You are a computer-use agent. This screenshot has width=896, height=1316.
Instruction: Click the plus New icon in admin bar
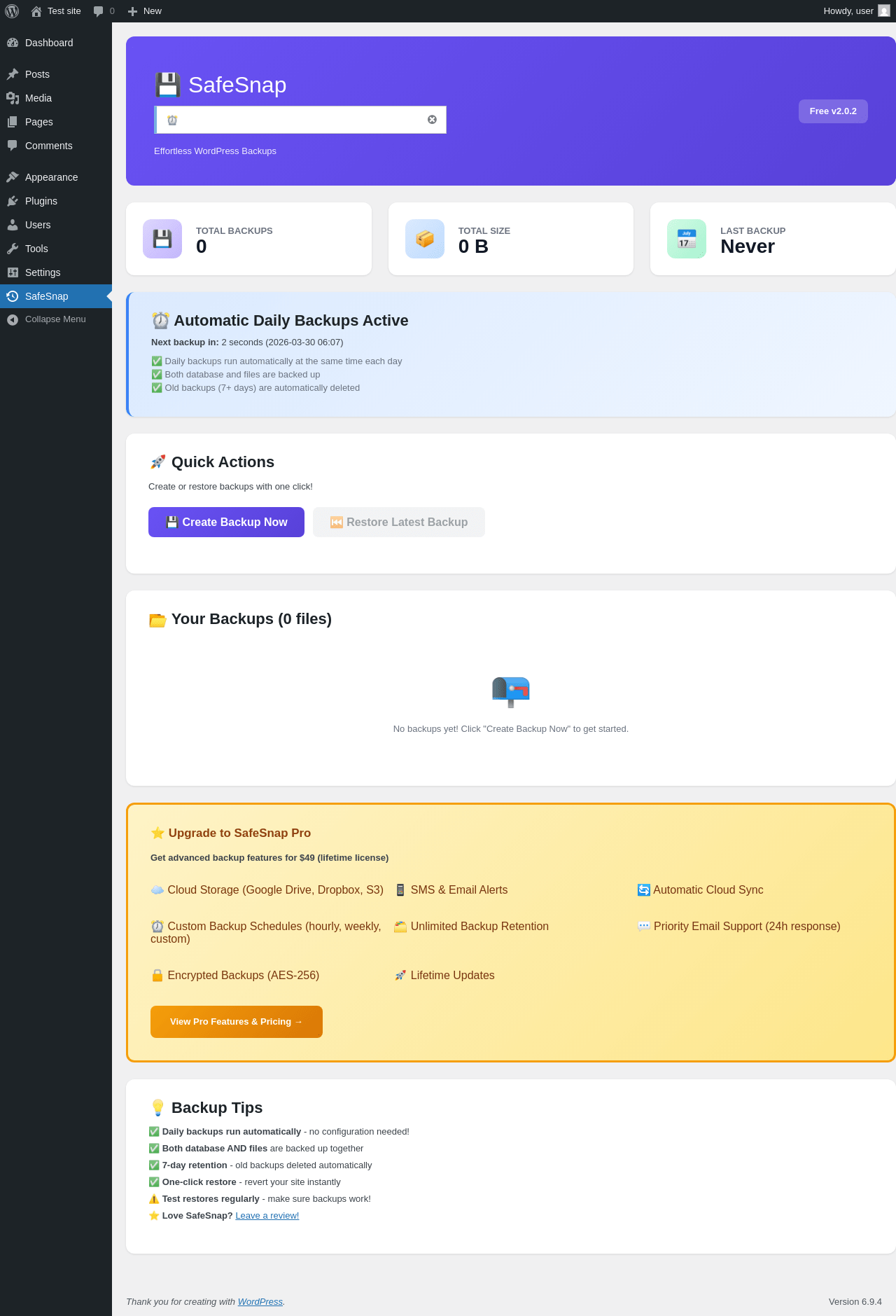click(x=132, y=11)
